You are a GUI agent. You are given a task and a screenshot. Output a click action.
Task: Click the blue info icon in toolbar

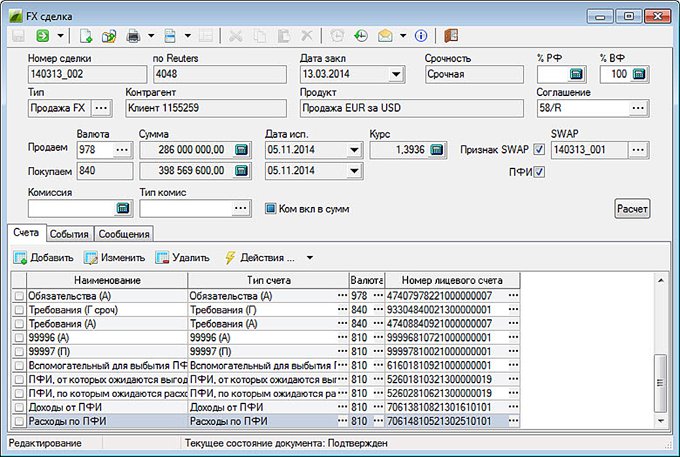pyautogui.click(x=420, y=36)
